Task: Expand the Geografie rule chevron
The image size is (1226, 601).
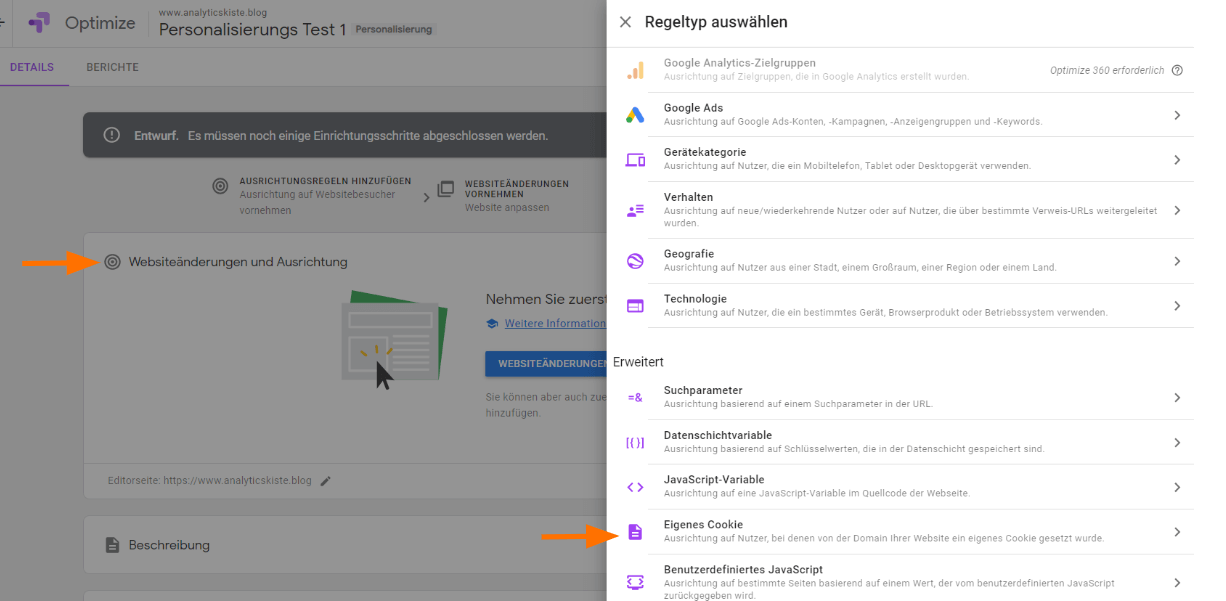Action: click(x=1177, y=261)
